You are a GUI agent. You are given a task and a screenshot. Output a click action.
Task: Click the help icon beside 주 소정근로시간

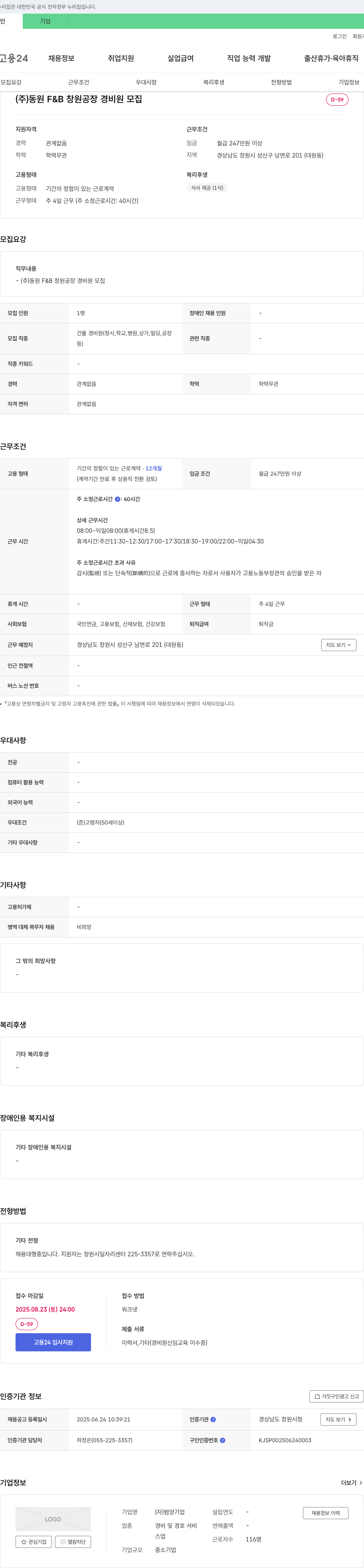click(x=117, y=499)
